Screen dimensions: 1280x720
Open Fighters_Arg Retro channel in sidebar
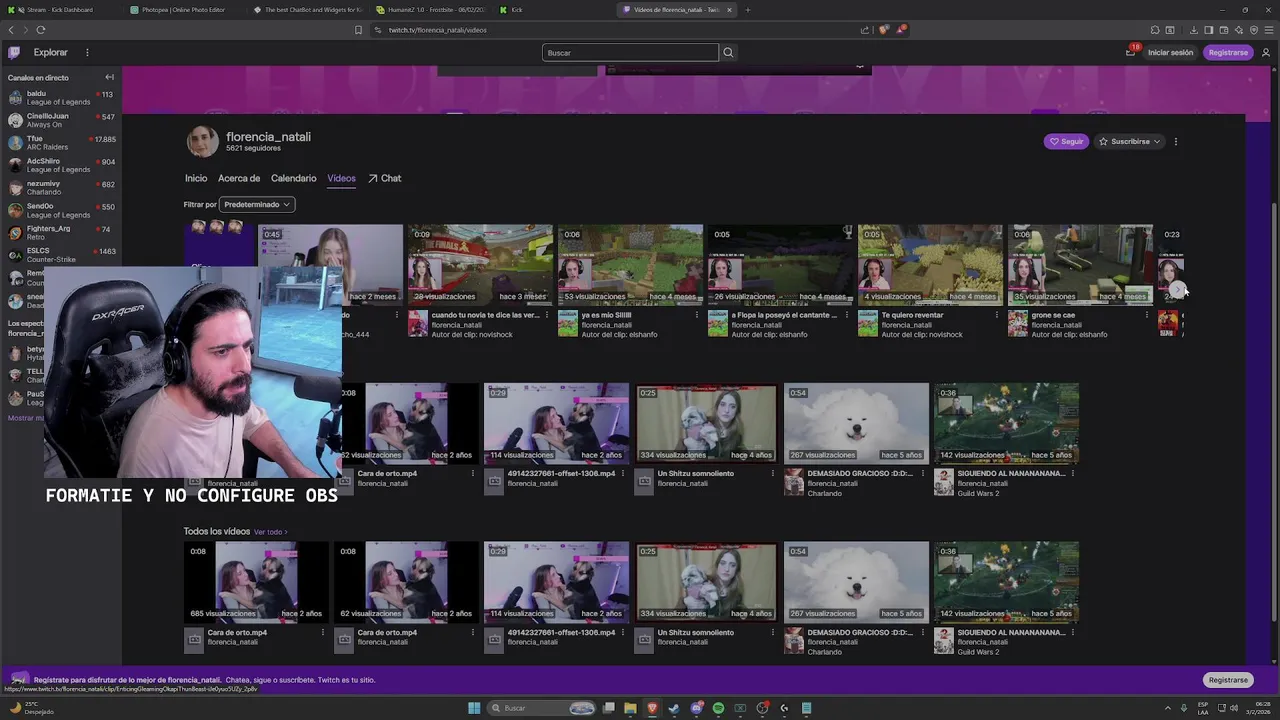pyautogui.click(x=61, y=233)
